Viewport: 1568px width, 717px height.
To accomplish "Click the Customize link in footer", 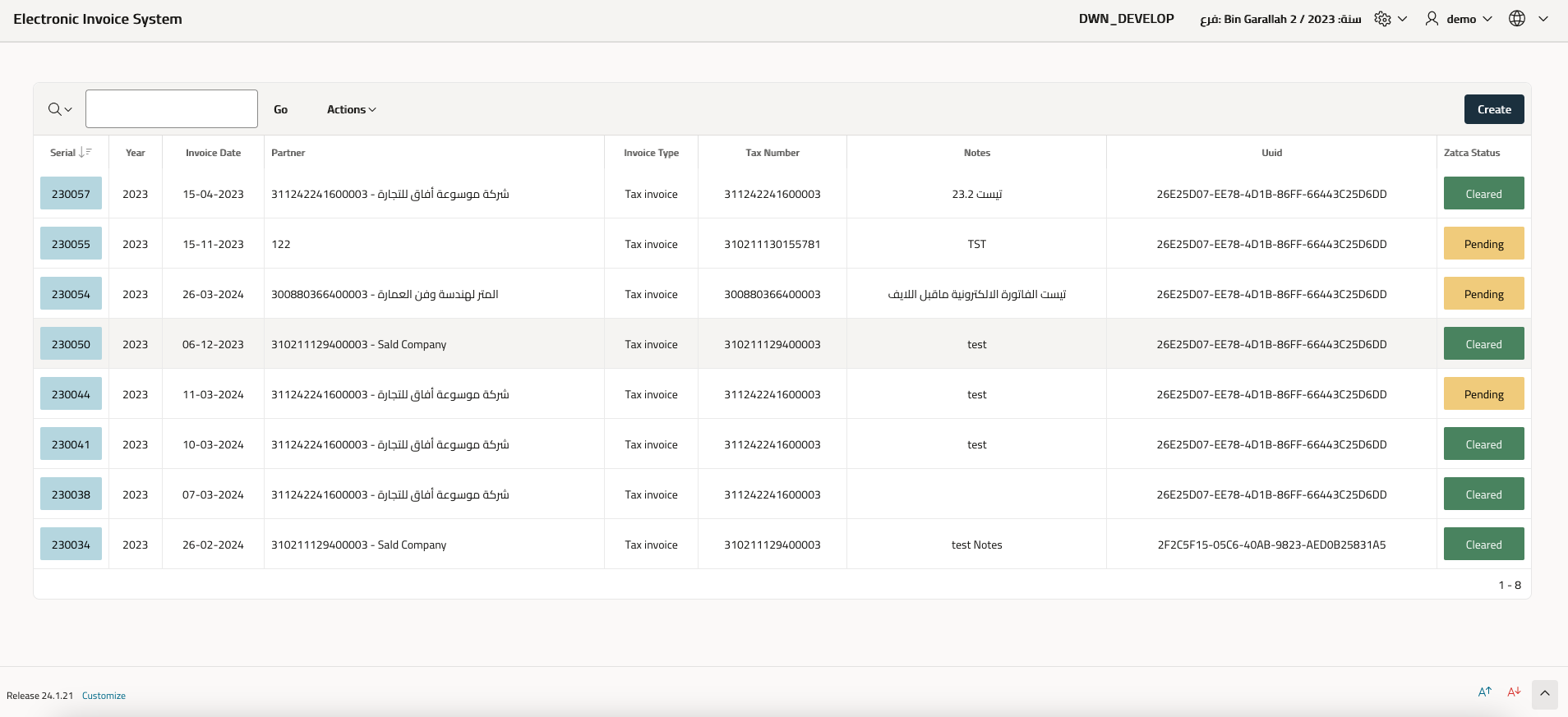I will click(104, 696).
